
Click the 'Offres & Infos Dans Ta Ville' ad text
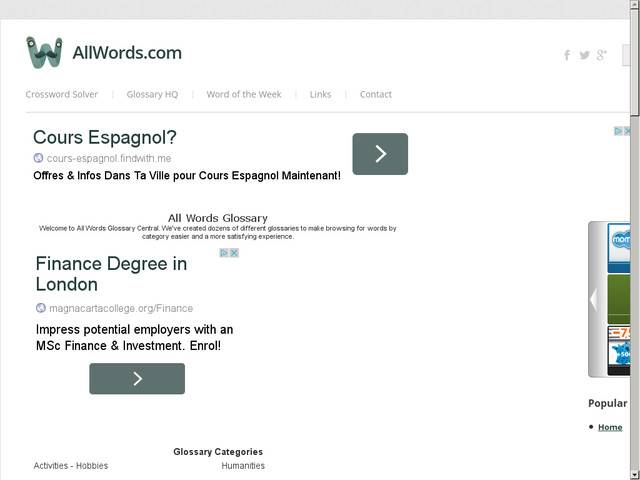click(187, 176)
